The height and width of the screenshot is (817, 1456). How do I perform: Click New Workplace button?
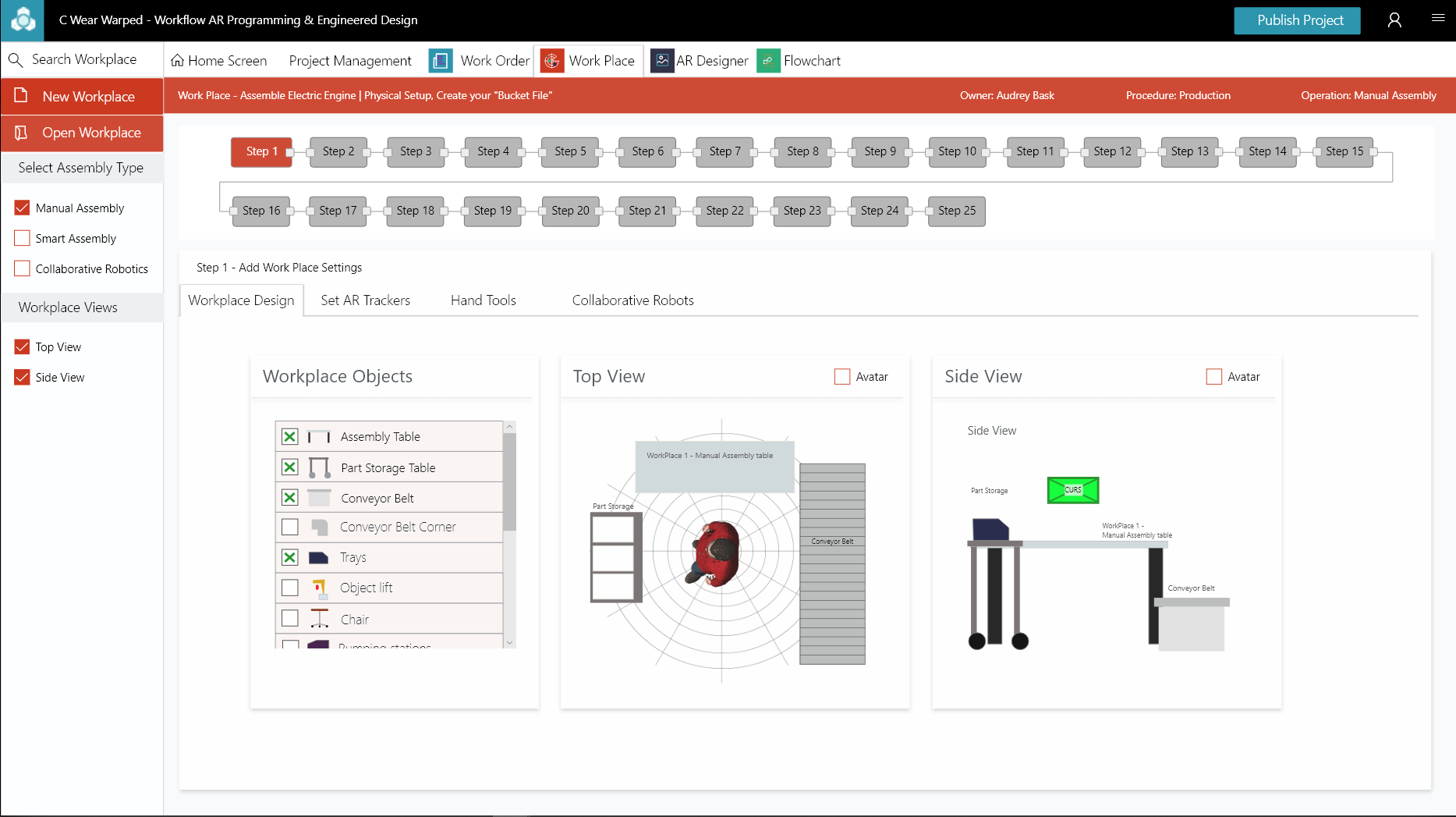(x=82, y=96)
